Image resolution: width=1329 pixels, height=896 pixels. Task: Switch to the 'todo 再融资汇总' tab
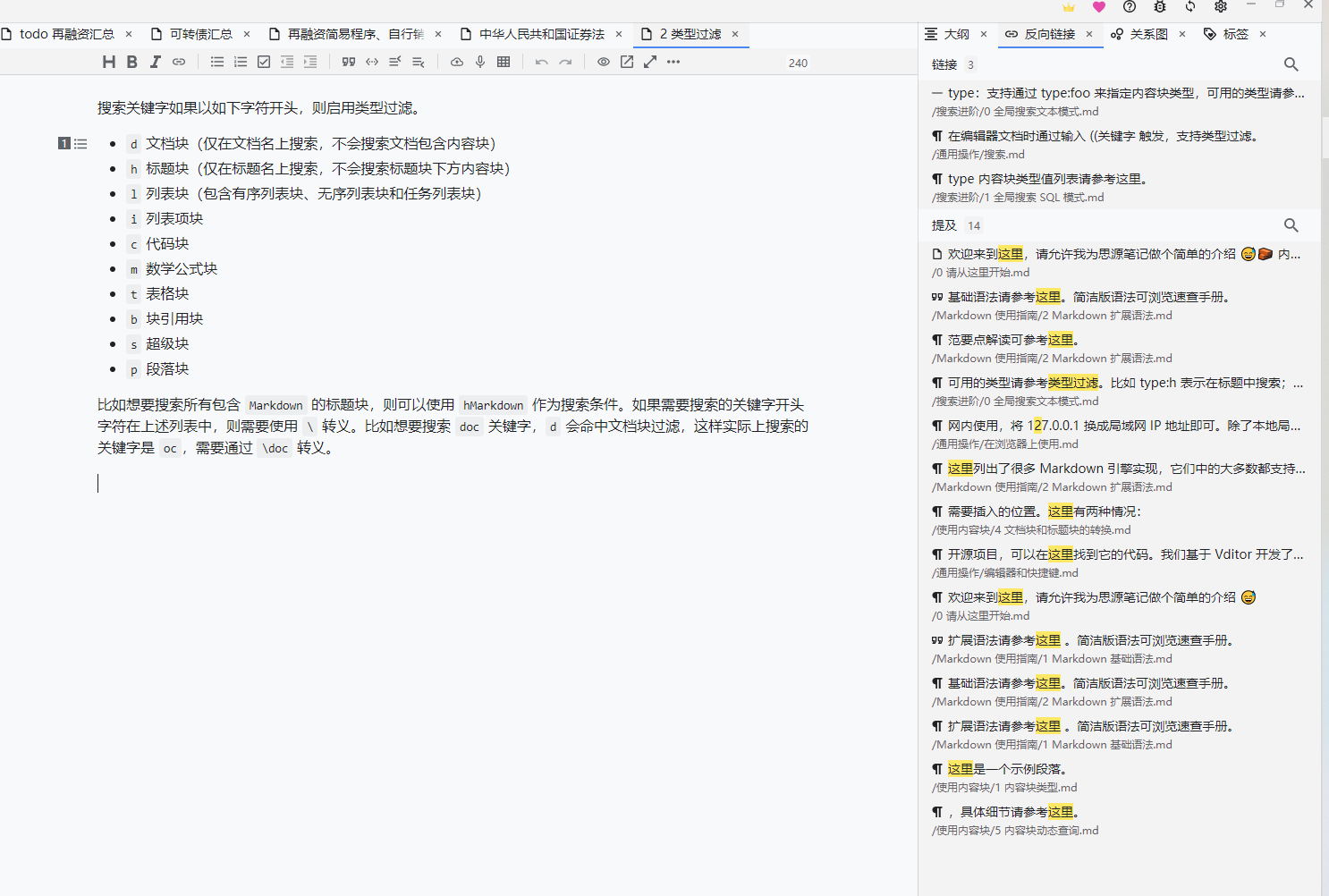pos(67,34)
